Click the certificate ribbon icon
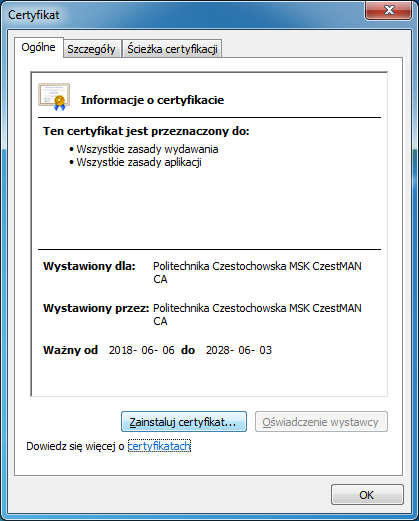This screenshot has width=419, height=521. (x=54, y=97)
